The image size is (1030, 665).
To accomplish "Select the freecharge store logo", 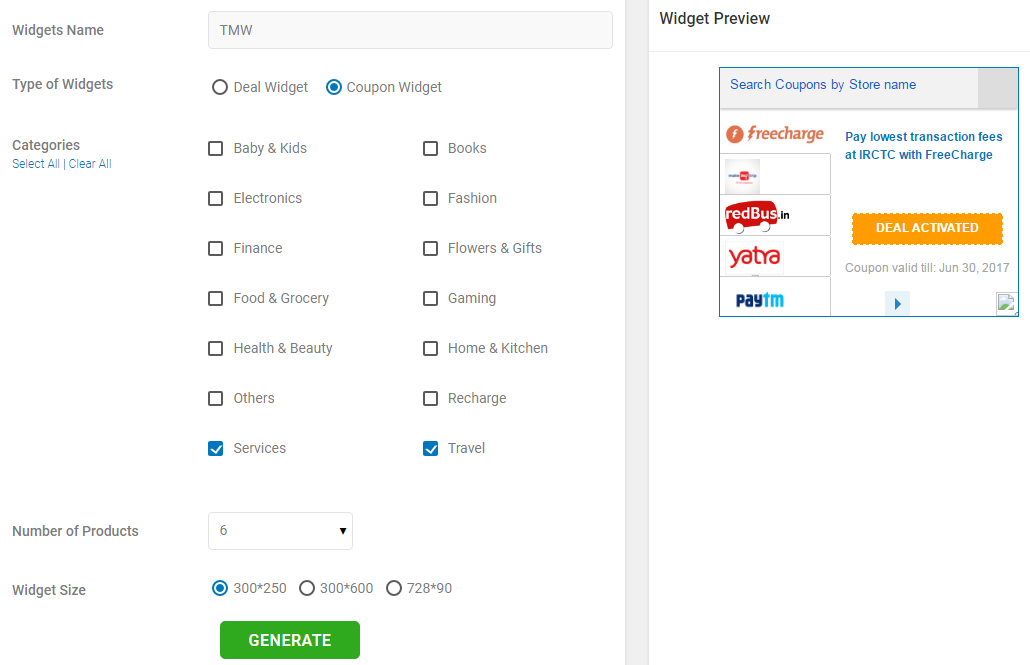I will (774, 134).
